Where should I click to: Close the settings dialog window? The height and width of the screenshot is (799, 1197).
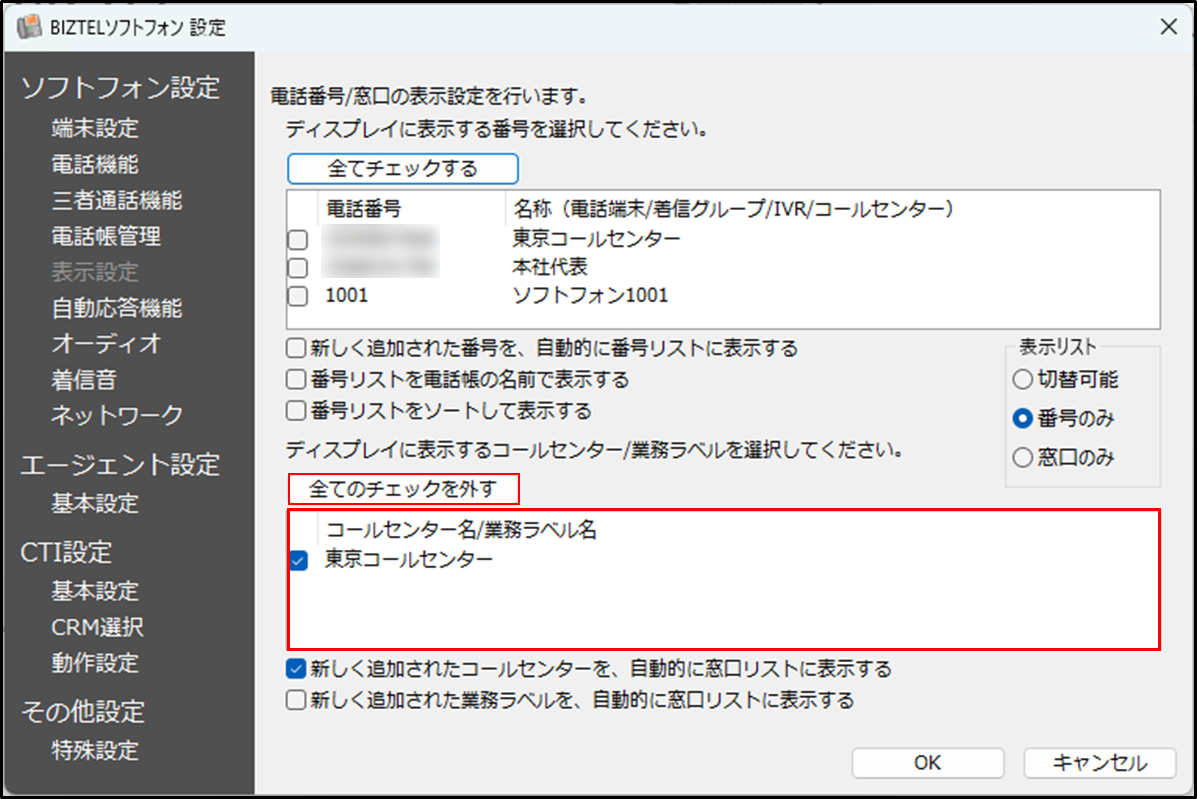click(x=1167, y=27)
